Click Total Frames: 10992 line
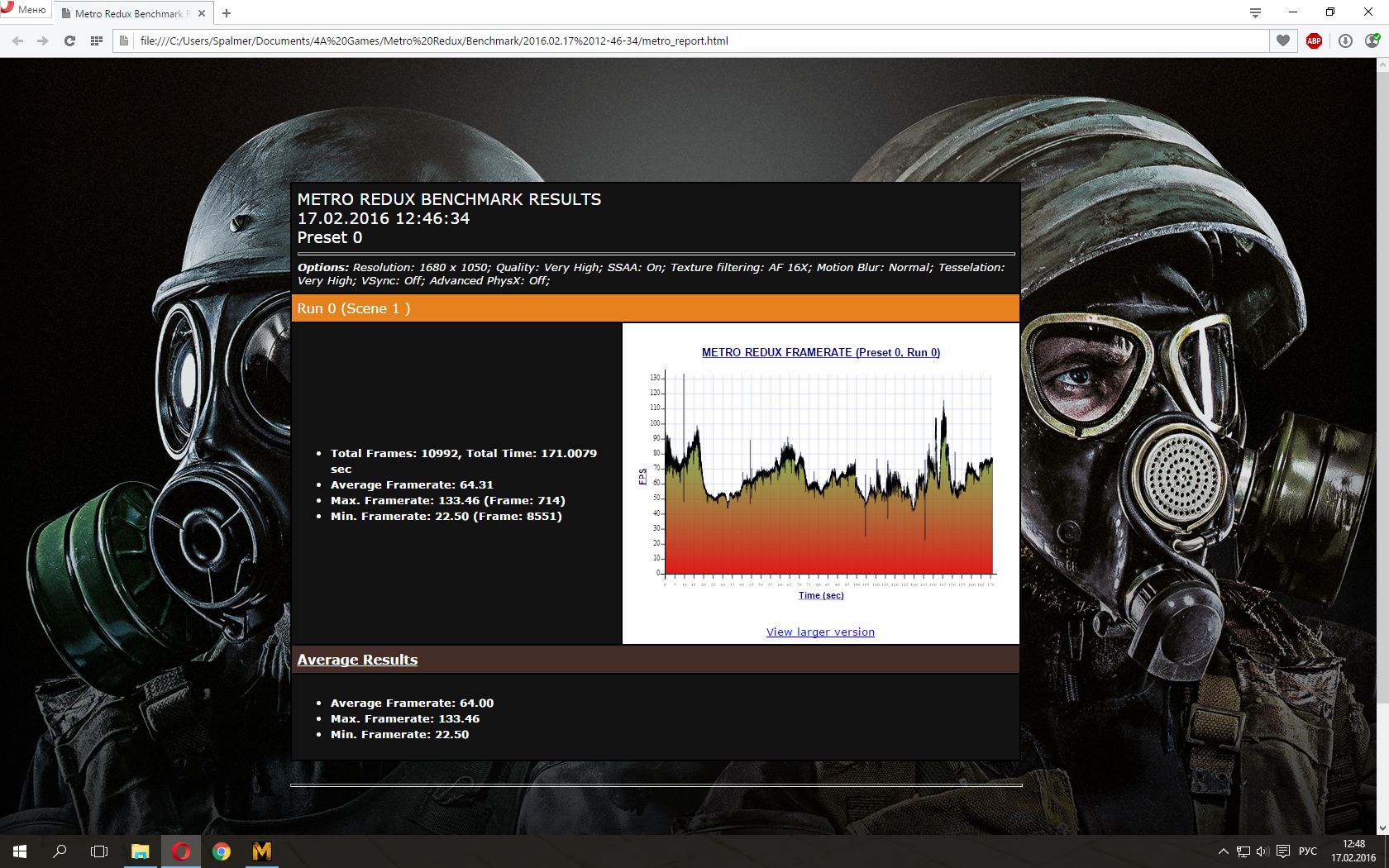Screen dimensions: 1389x868 [x=463, y=460]
